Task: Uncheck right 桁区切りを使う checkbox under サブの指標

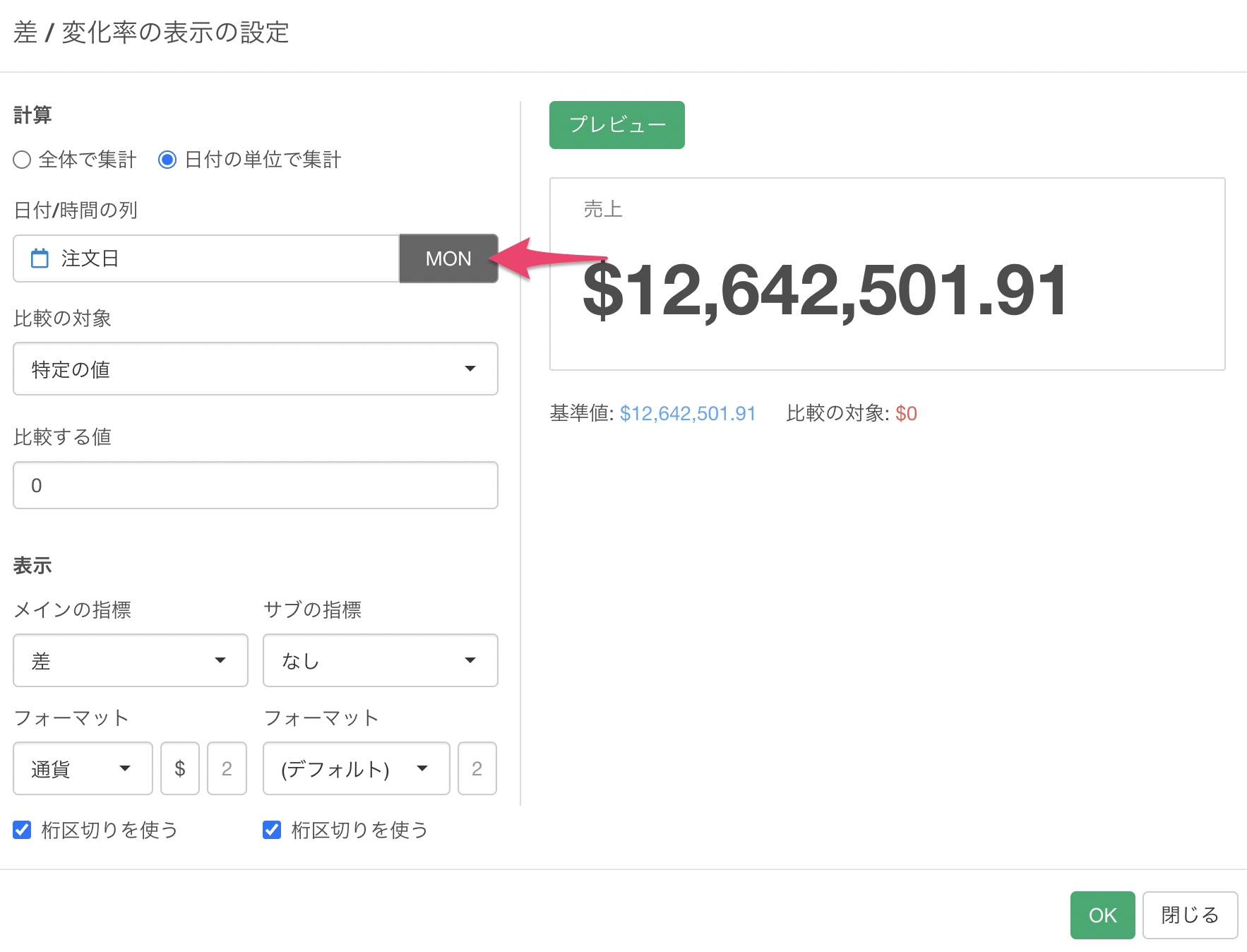Action: [272, 830]
